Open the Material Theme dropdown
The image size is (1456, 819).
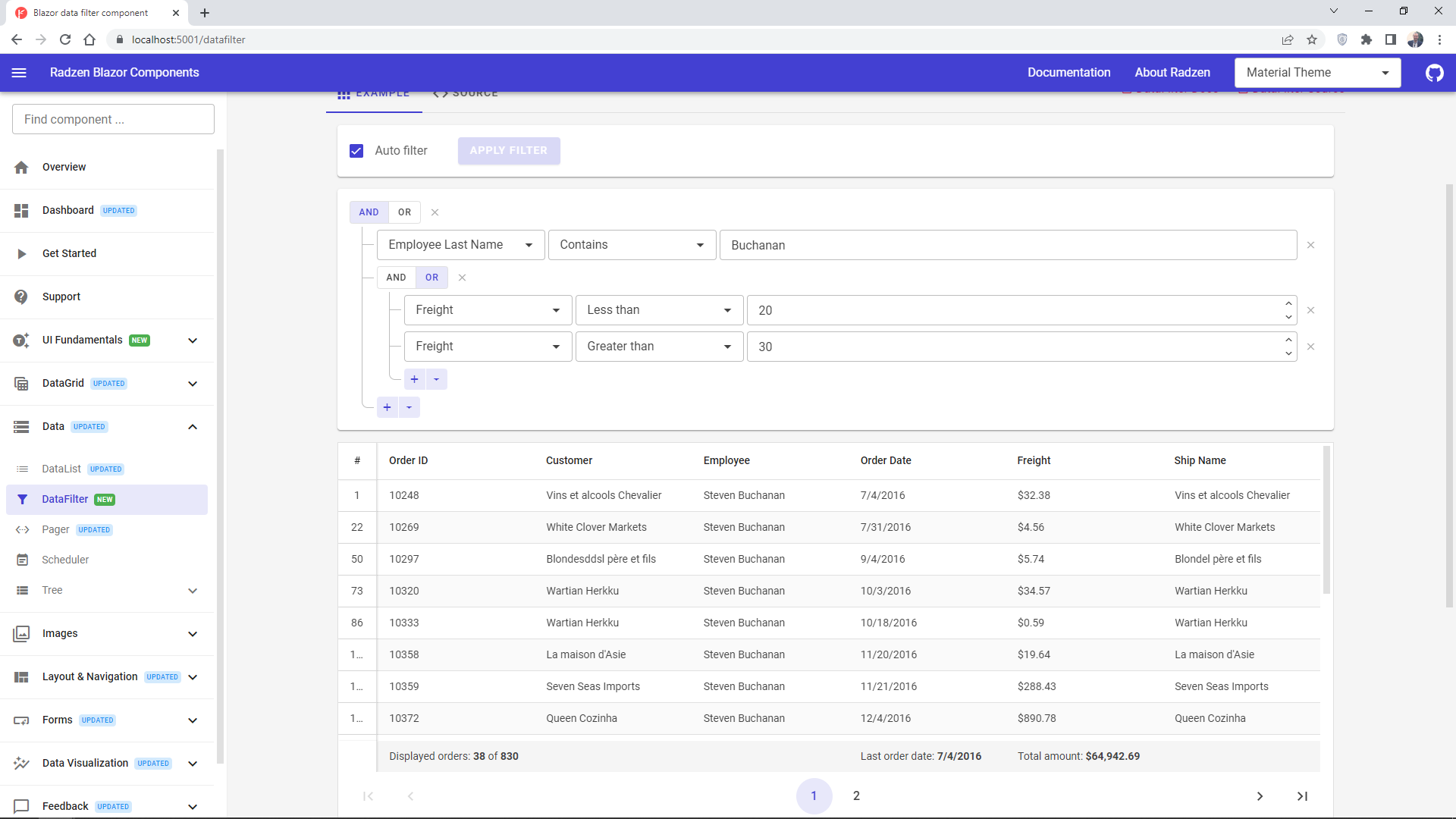[1317, 73]
